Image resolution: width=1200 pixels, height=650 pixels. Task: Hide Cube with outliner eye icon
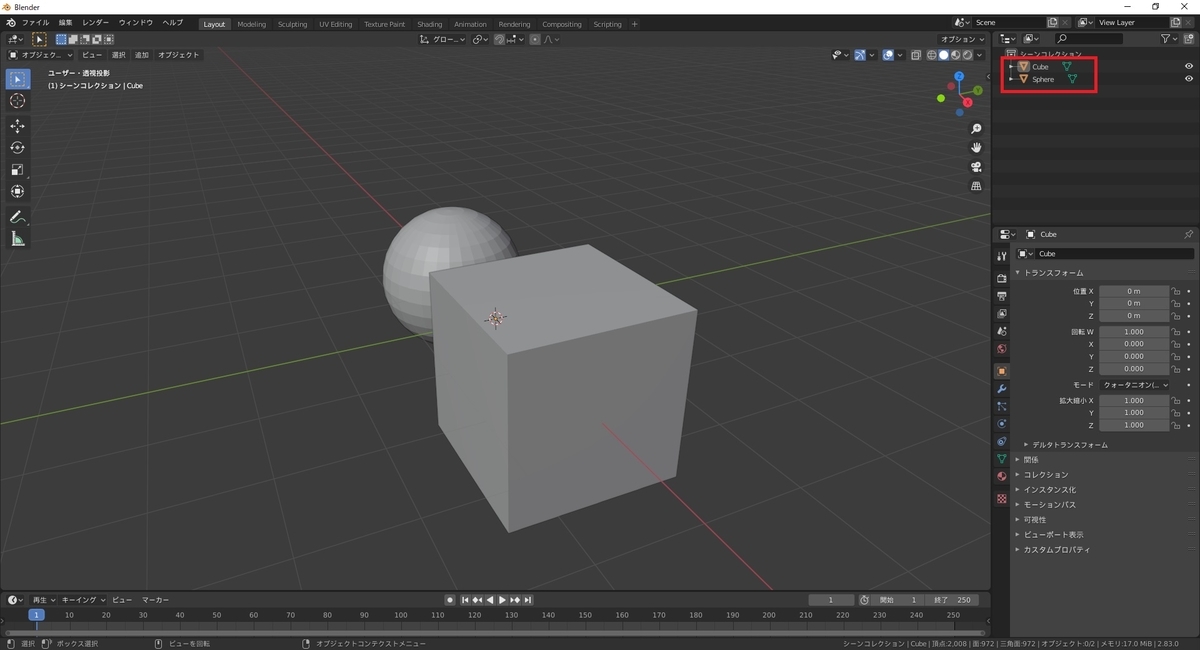click(x=1189, y=66)
